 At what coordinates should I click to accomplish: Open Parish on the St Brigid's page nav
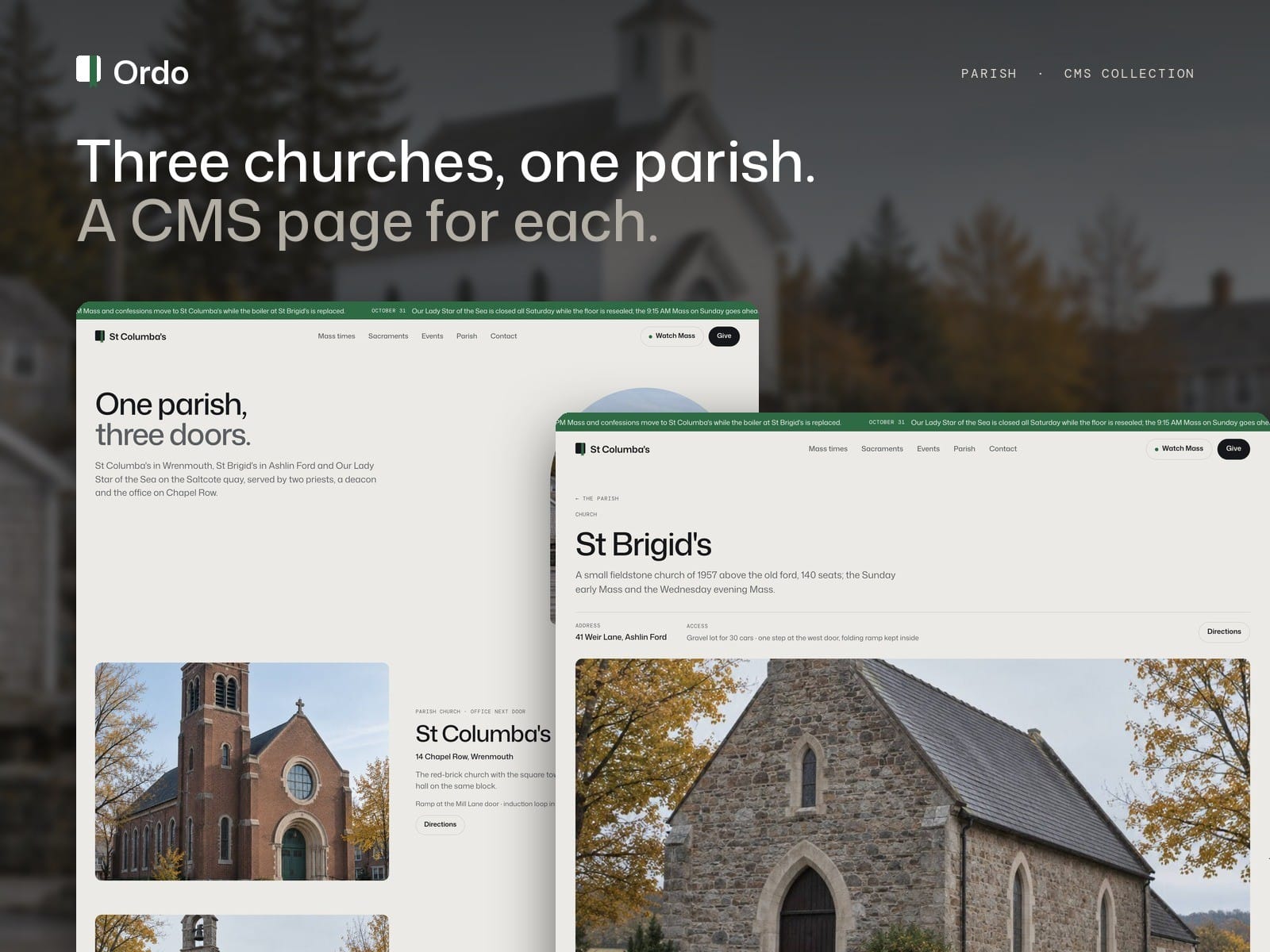tap(964, 449)
